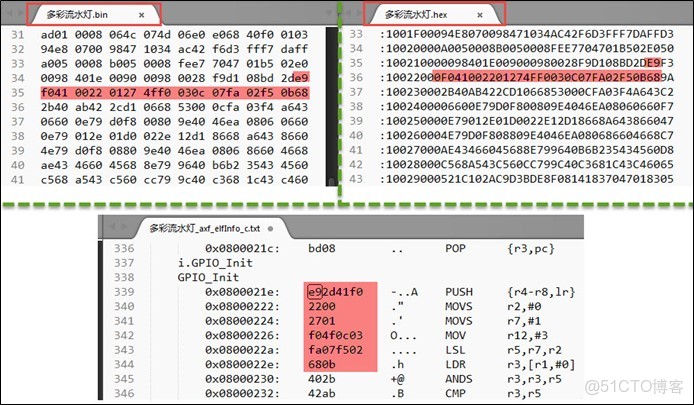Click opcode f04f0c03 on line 342
The image size is (694, 405).
335,336
